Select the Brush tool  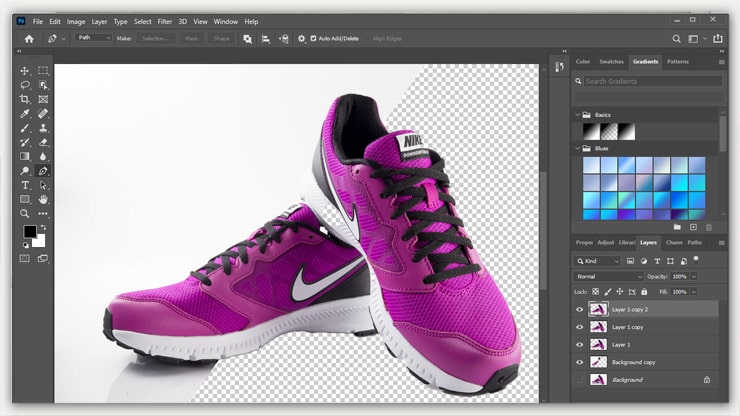click(25, 128)
